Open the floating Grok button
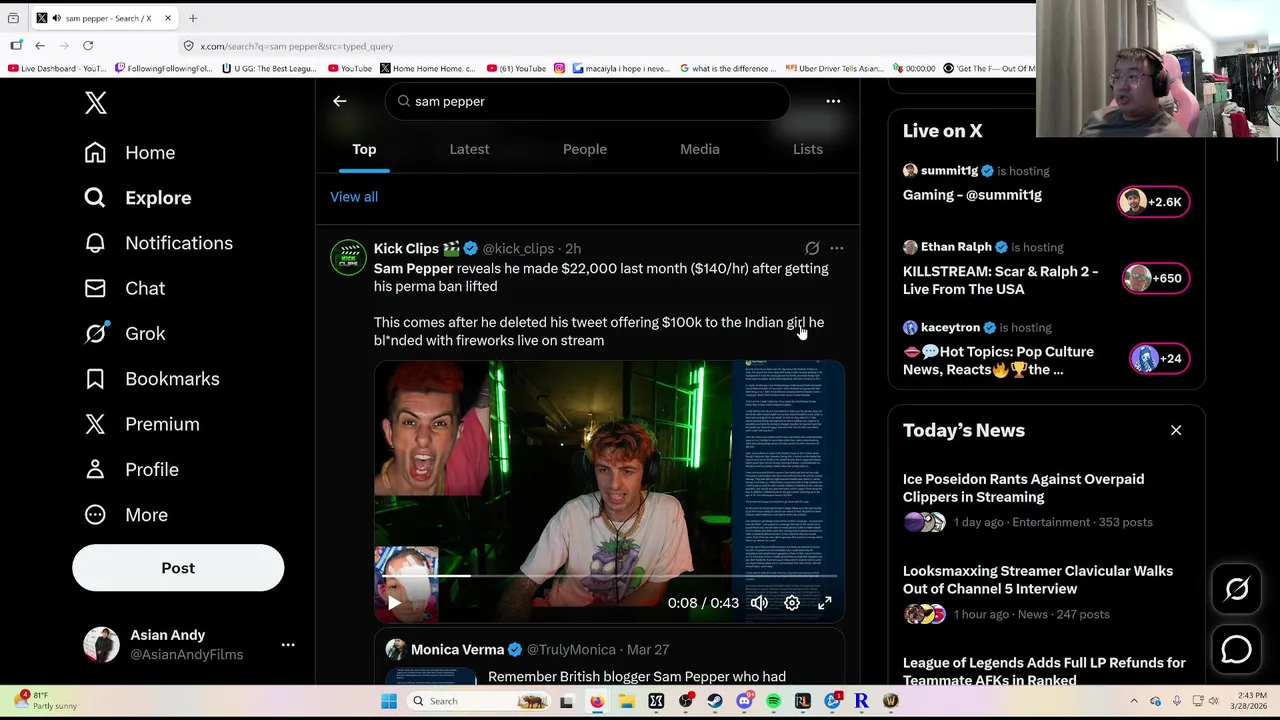The height and width of the screenshot is (720, 1280). [1237, 589]
